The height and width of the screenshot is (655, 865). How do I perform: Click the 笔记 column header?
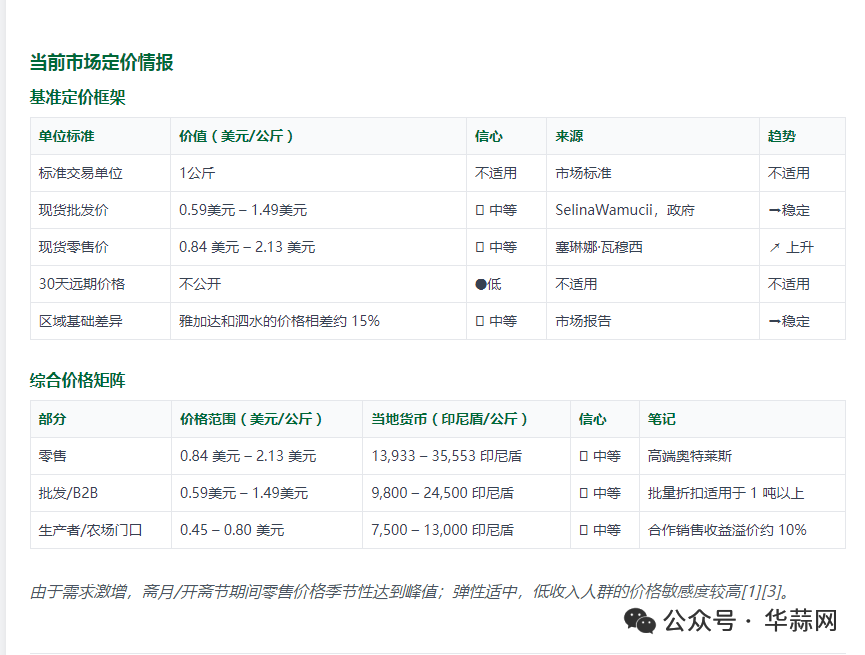pyautogui.click(x=662, y=419)
